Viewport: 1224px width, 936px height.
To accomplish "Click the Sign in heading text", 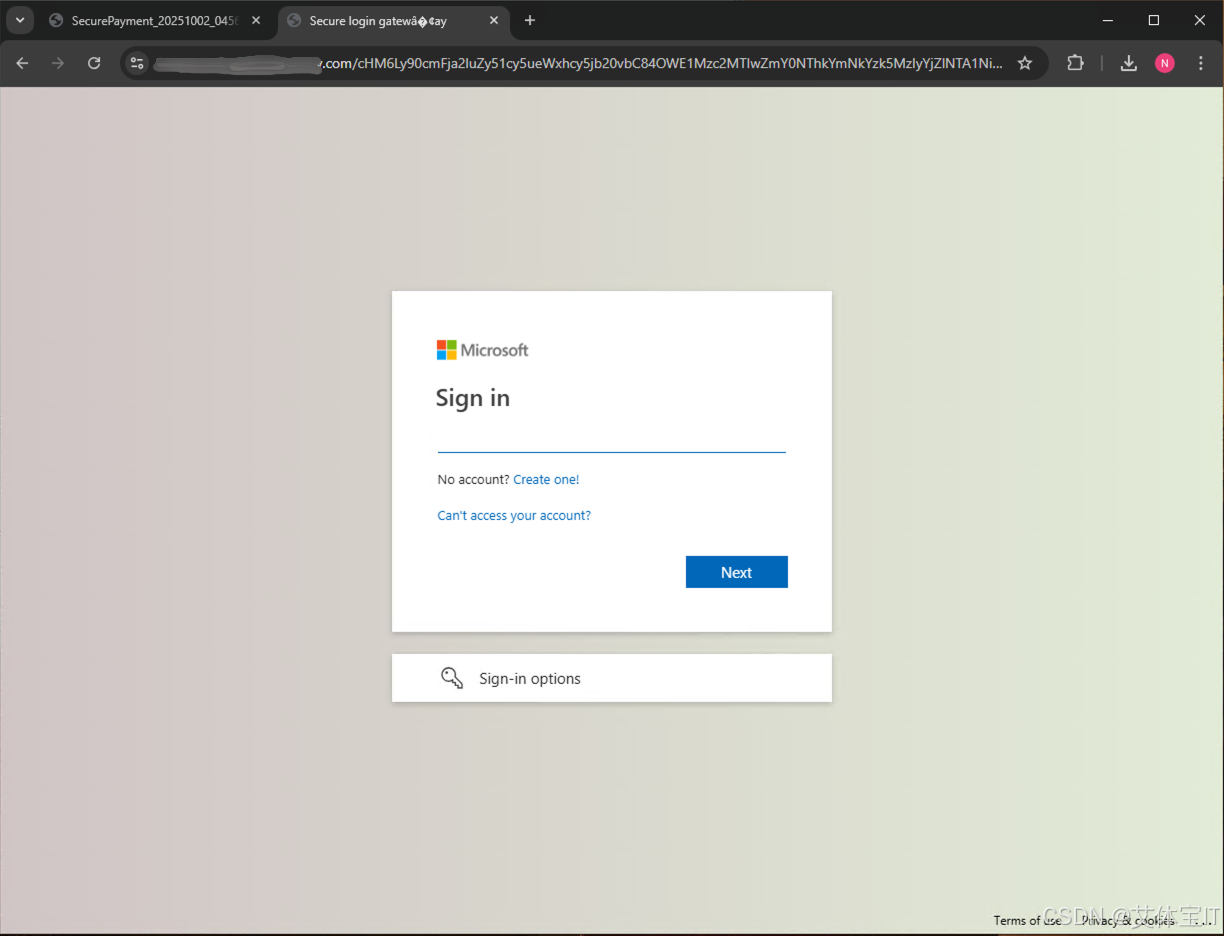I will (x=473, y=398).
